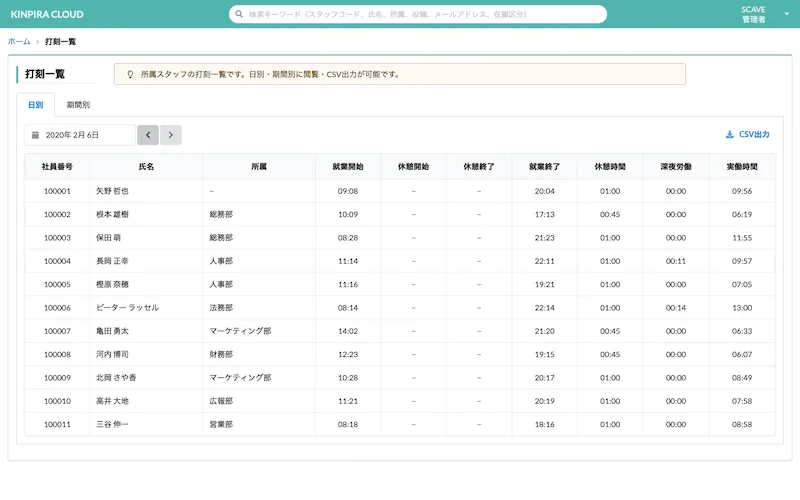Screen dimensions: 800x500
Task: Click the CSV download icon
Action: pyautogui.click(x=729, y=135)
